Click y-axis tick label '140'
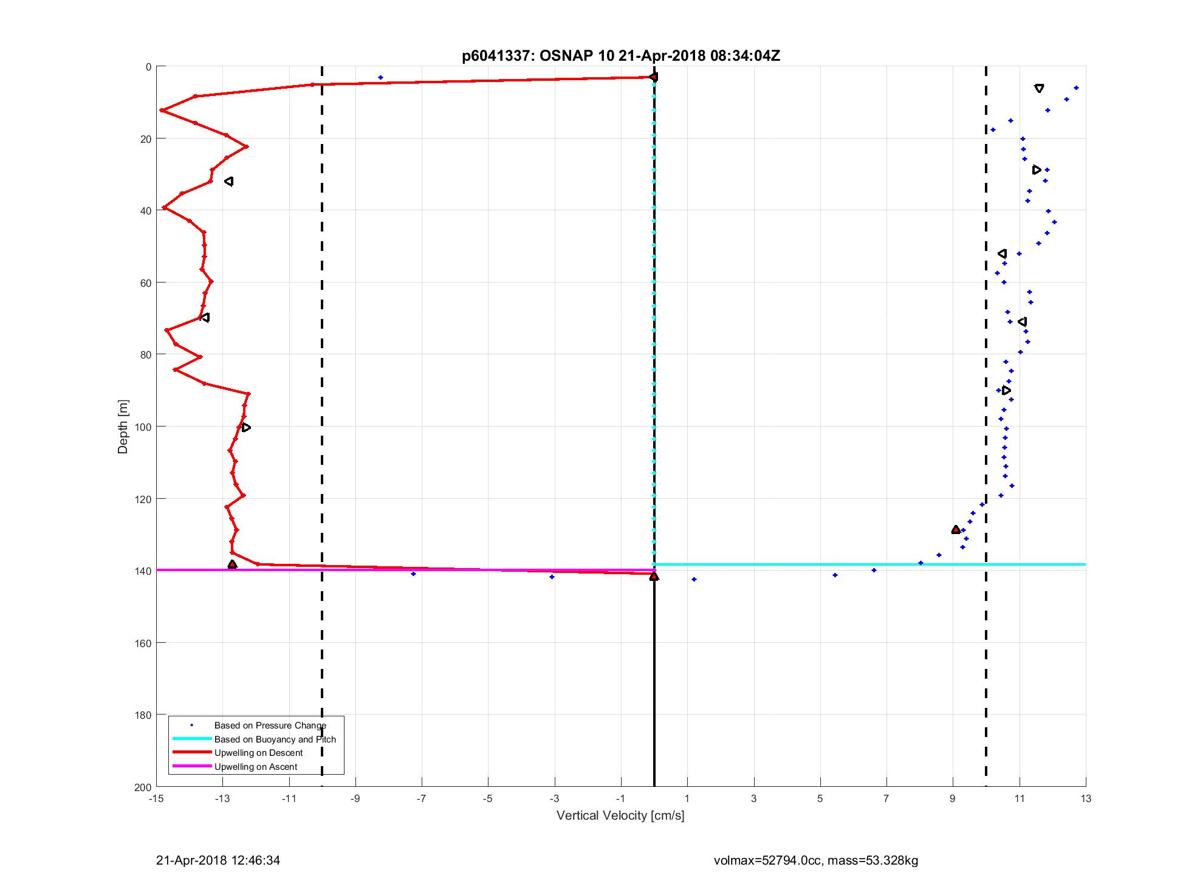Viewport: 1200px width, 885px height. [142, 571]
